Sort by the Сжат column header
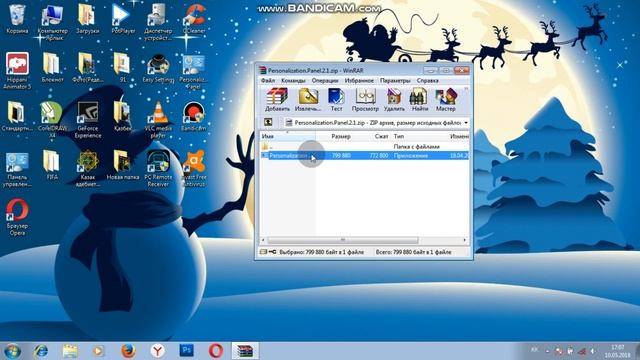Image resolution: width=640 pixels, height=360 pixels. (381, 136)
